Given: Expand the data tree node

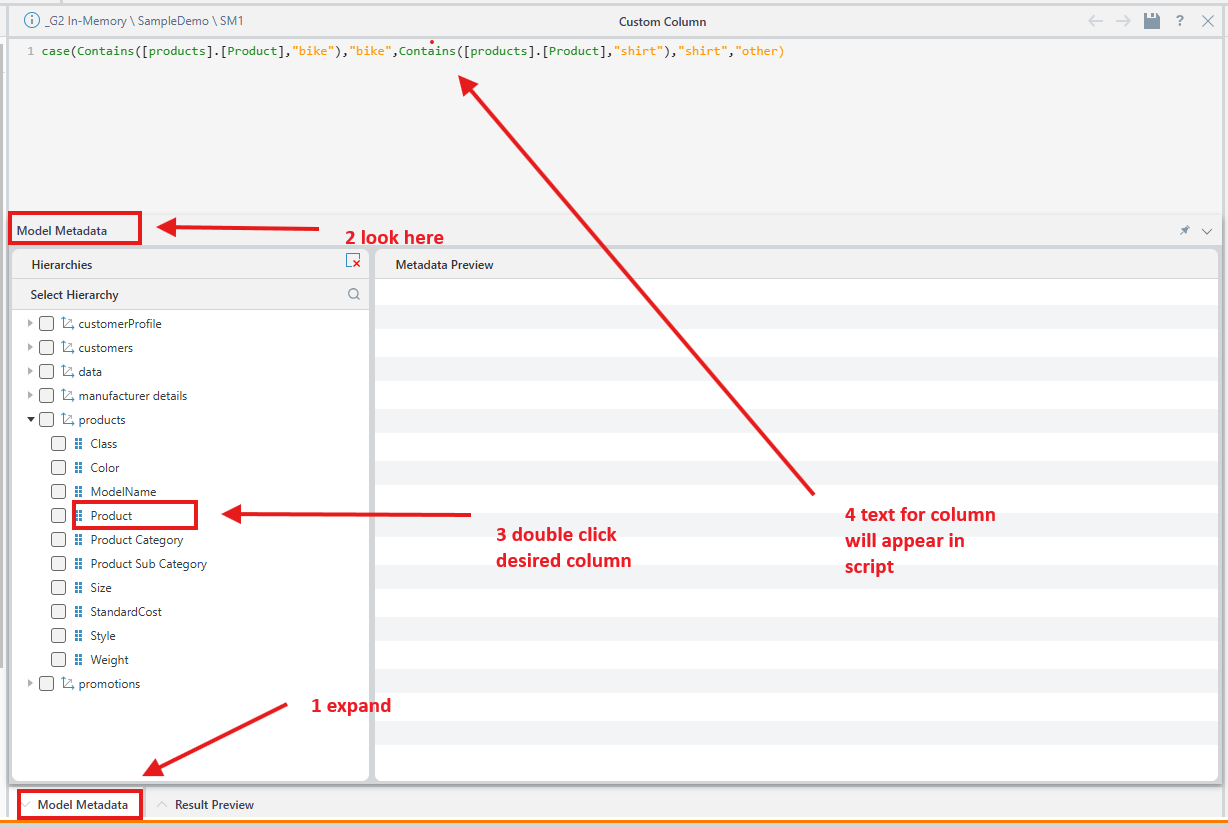Looking at the screenshot, I should (x=30, y=372).
